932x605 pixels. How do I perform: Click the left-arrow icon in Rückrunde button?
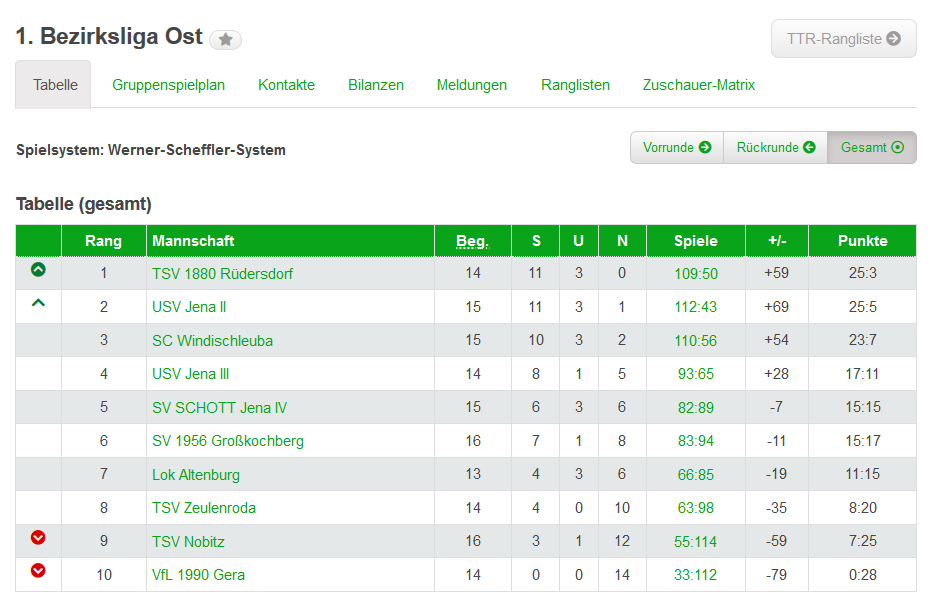pyautogui.click(x=809, y=147)
